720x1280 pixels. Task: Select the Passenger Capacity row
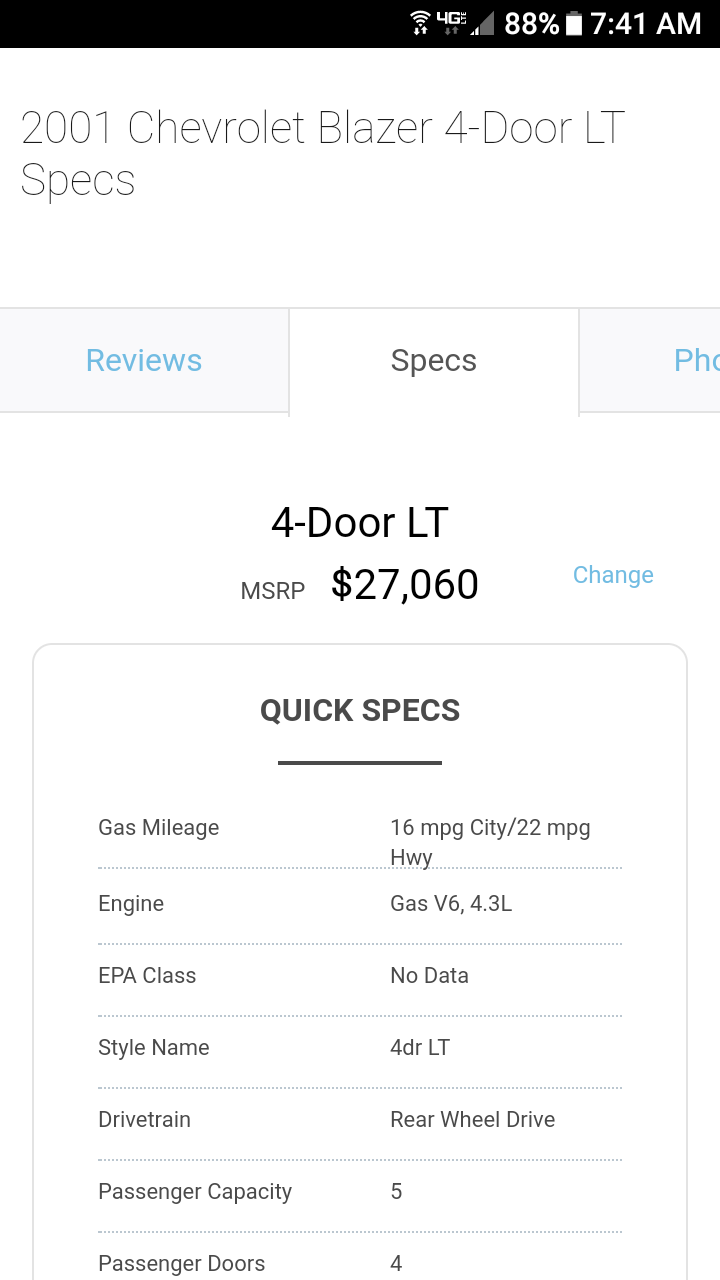pyautogui.click(x=360, y=1192)
